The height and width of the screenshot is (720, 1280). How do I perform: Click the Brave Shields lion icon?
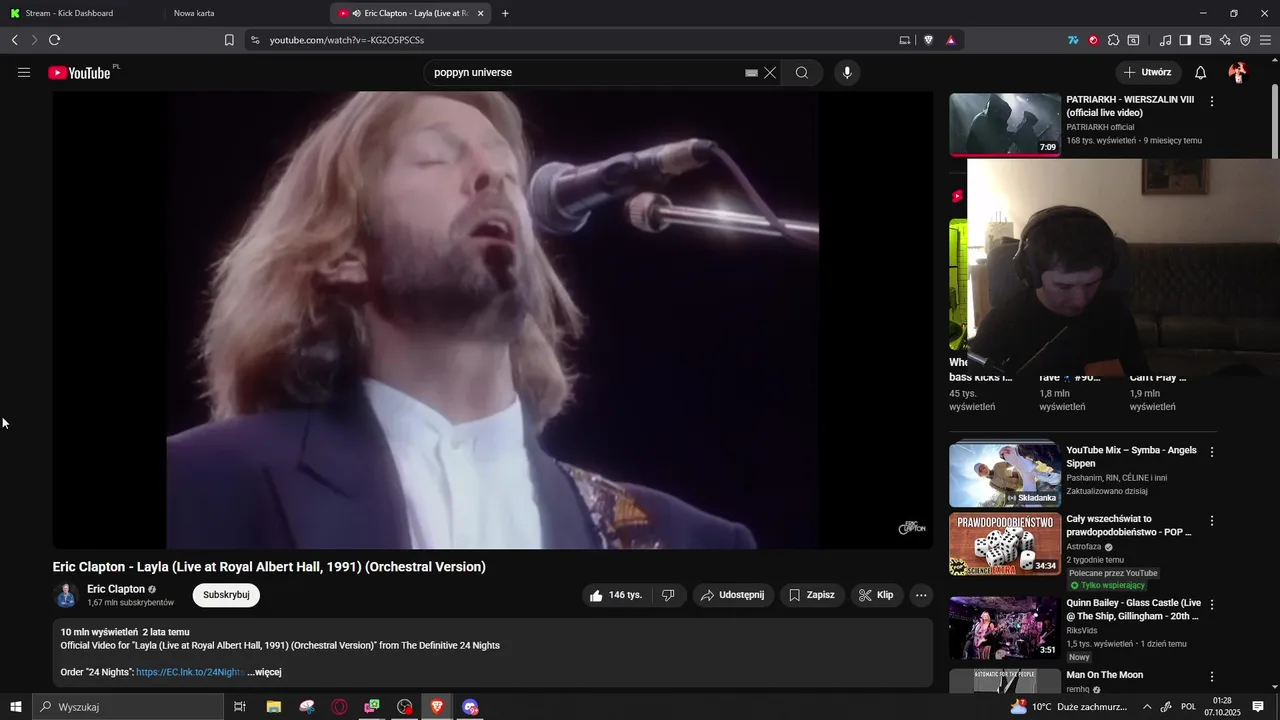pos(928,40)
